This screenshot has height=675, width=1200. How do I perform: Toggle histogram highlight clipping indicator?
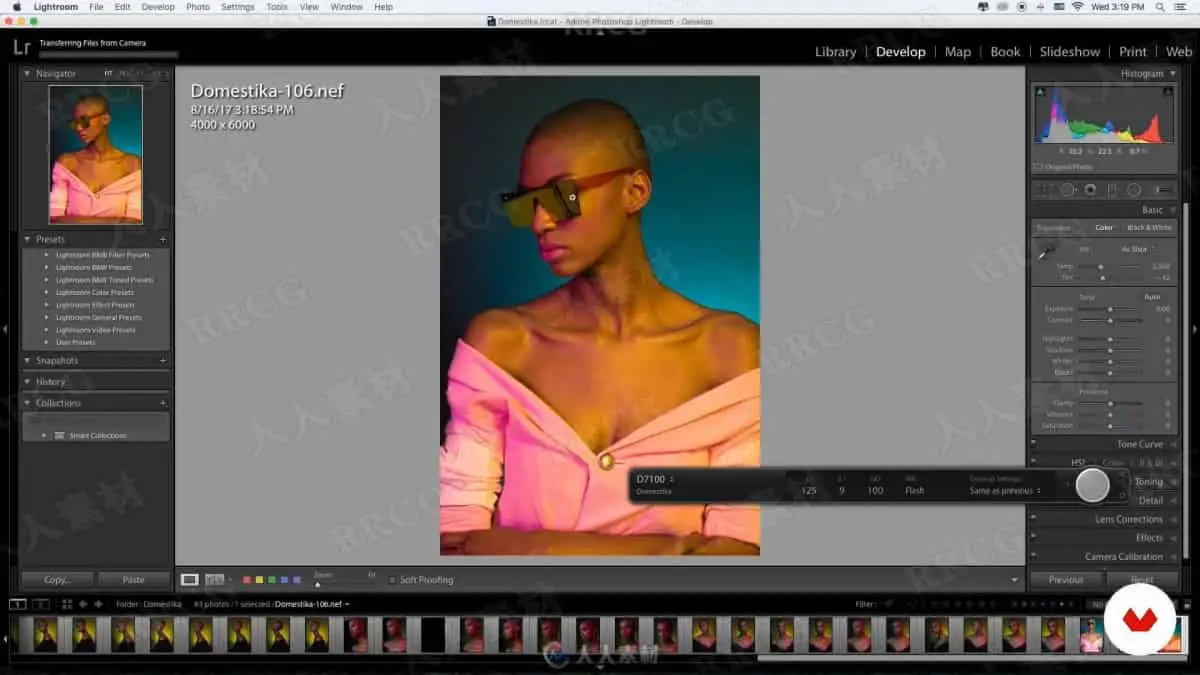point(1167,92)
